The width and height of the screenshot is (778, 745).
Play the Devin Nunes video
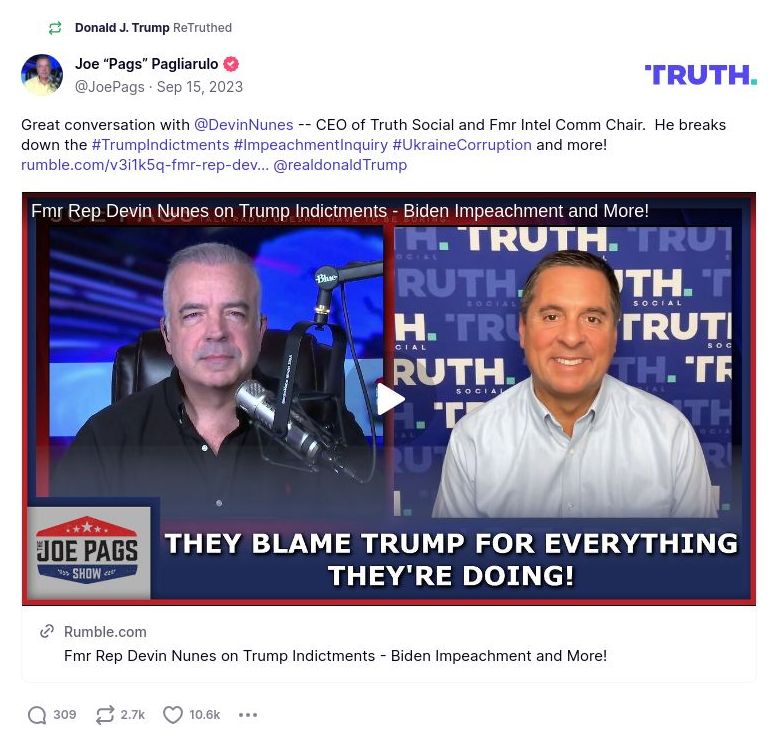coord(389,399)
